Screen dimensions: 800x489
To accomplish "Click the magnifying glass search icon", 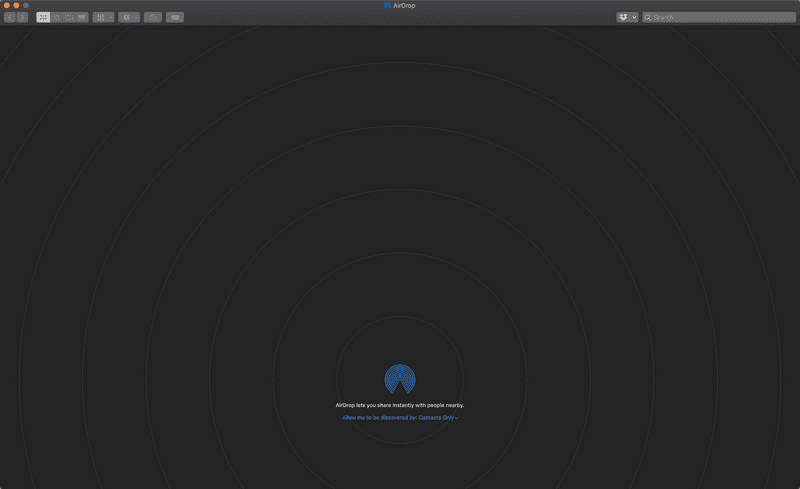I will point(648,17).
